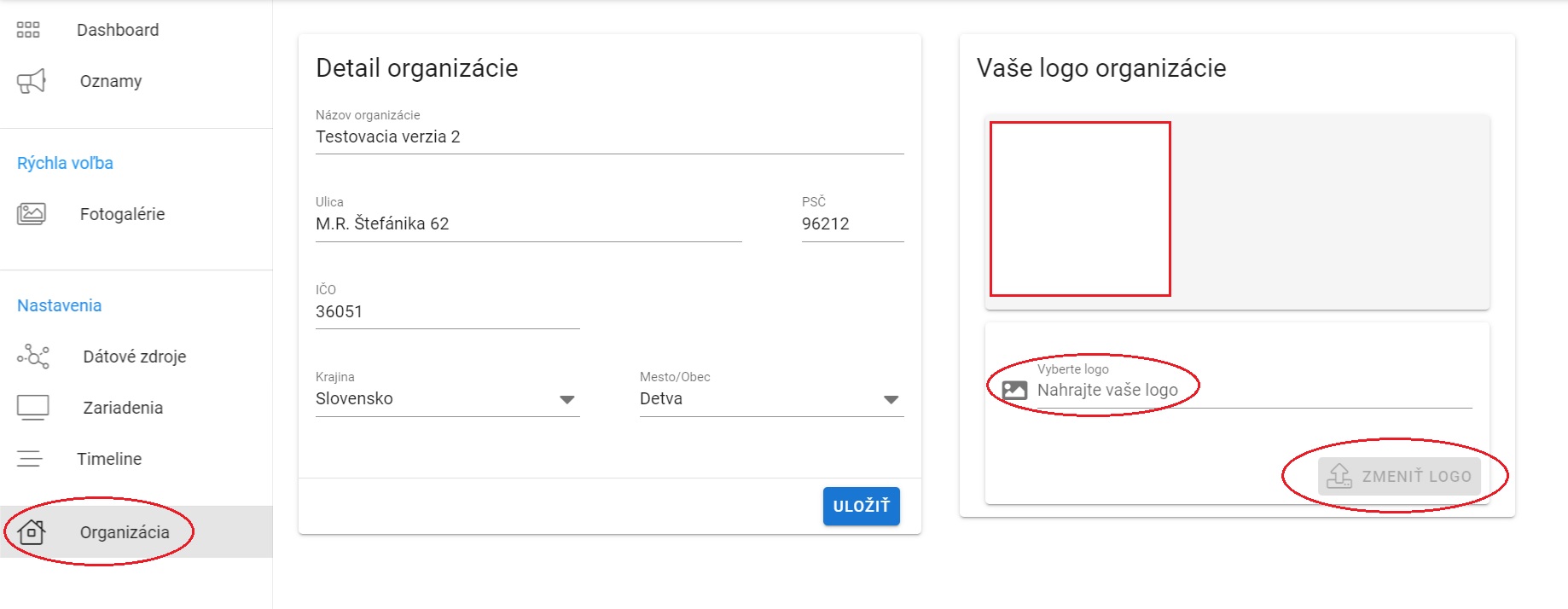Open the Dashboard menu item

(x=118, y=30)
